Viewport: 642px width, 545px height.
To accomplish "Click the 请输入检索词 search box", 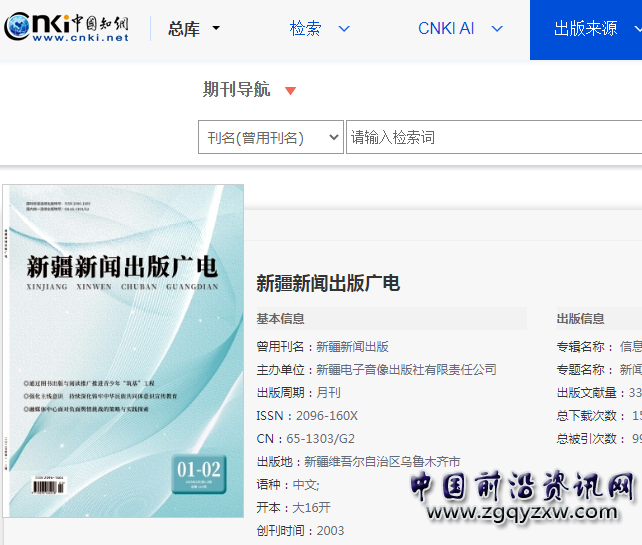I will click(493, 138).
